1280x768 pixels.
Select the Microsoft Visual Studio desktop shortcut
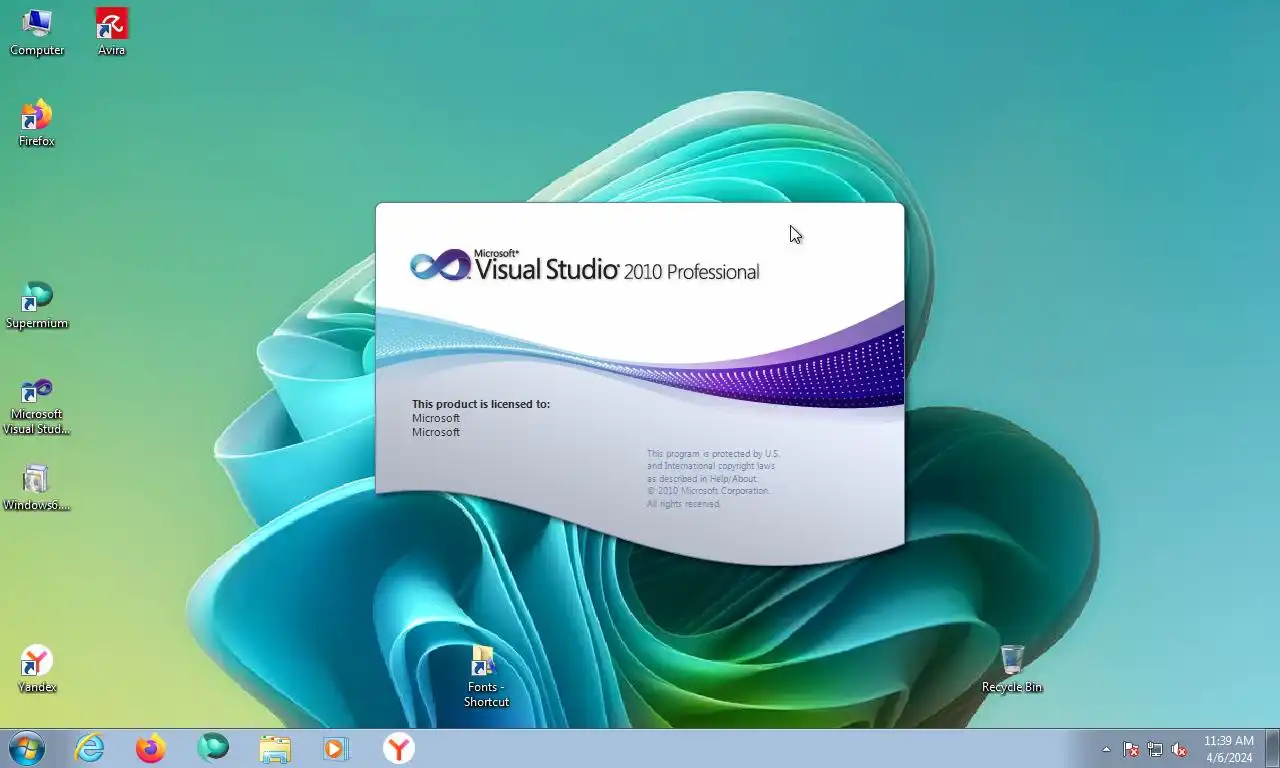[x=37, y=405]
